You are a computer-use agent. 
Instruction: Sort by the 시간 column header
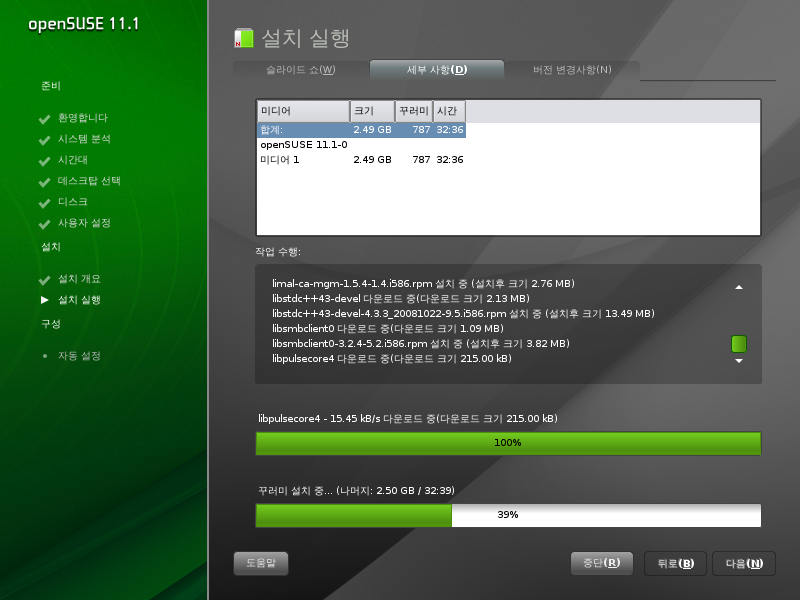tap(449, 111)
